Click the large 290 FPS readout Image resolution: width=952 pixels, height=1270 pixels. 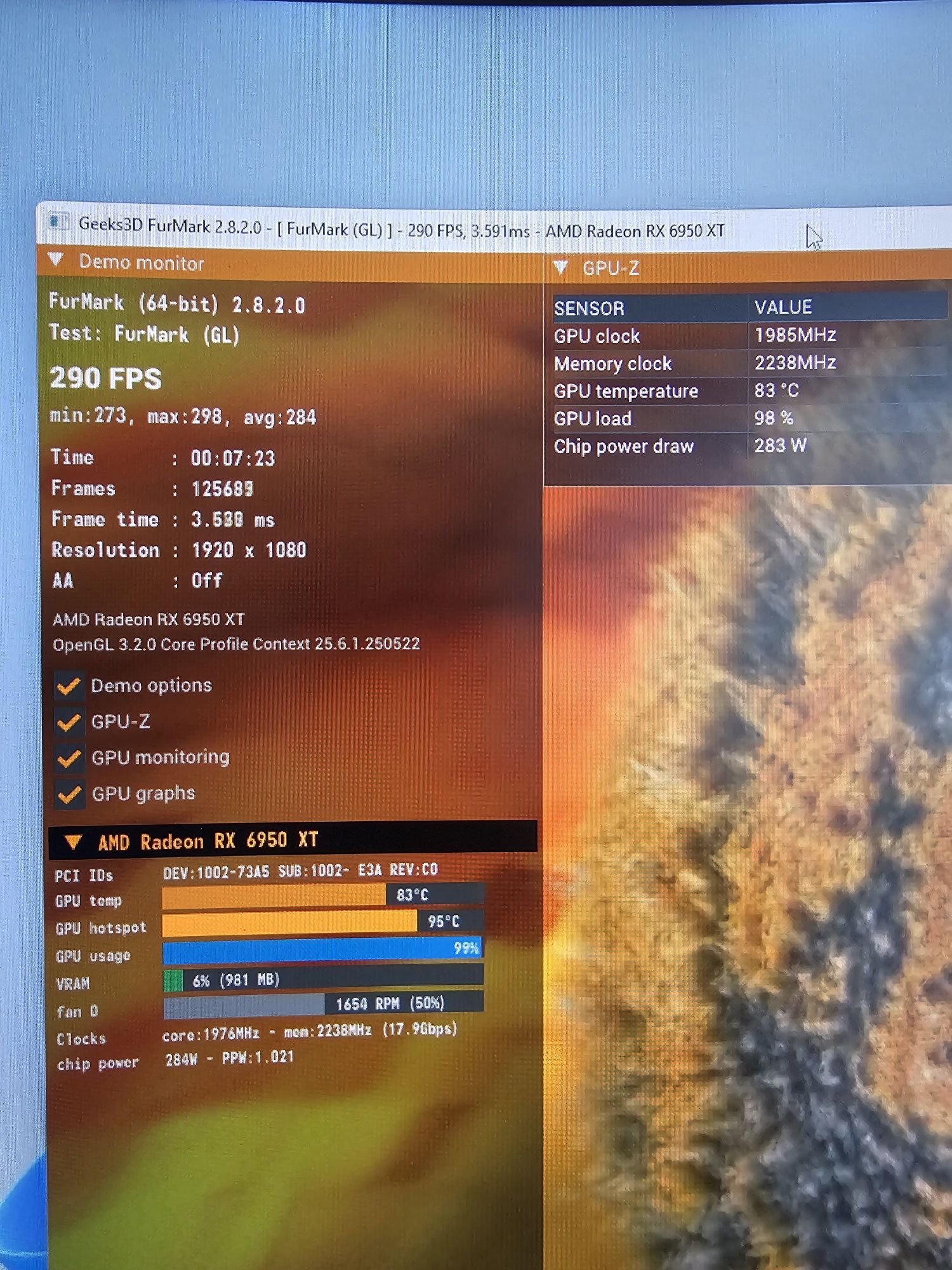point(105,378)
